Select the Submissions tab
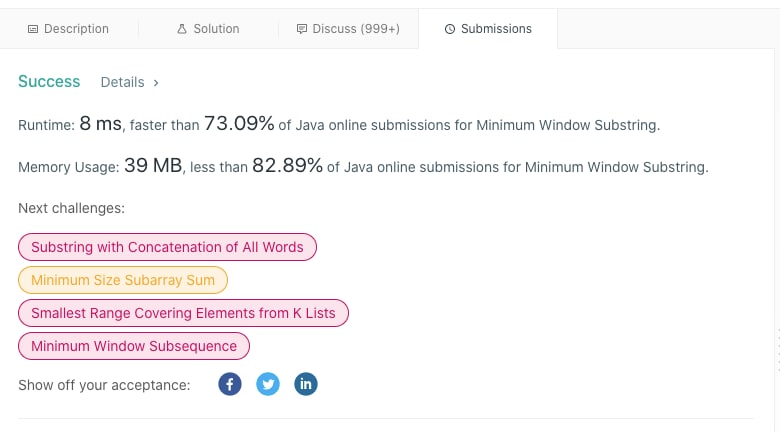 488,29
